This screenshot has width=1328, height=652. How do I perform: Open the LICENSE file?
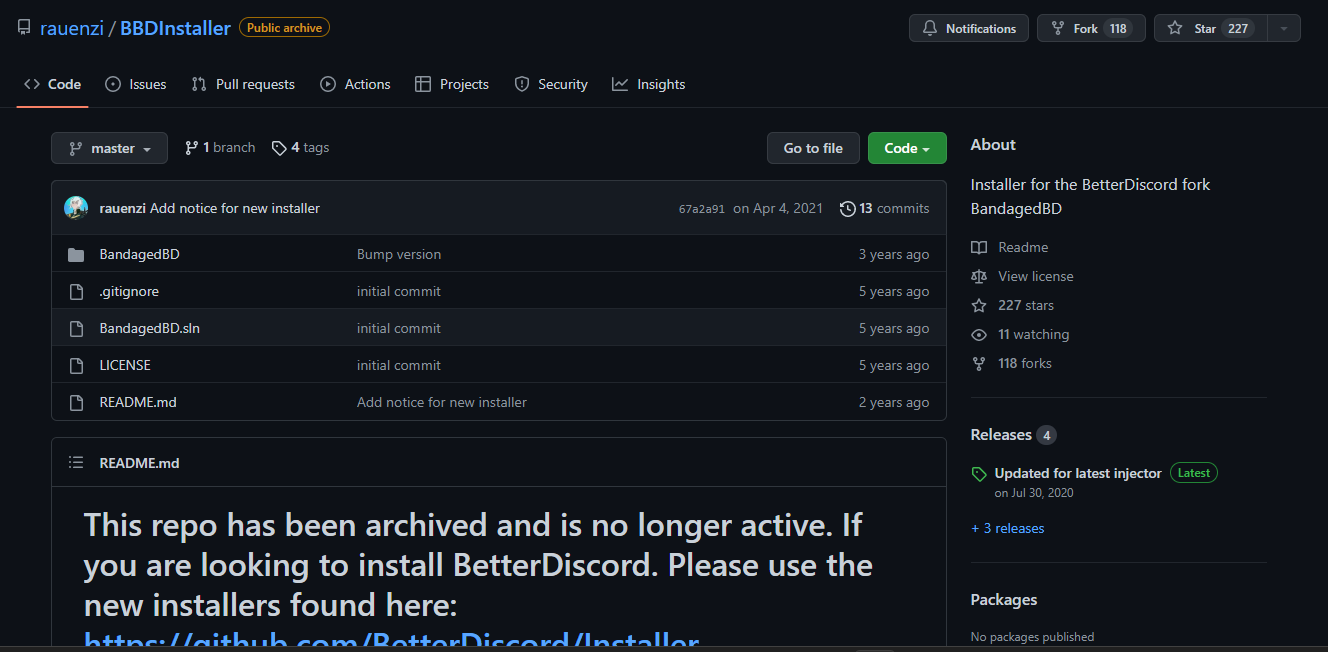tap(125, 365)
